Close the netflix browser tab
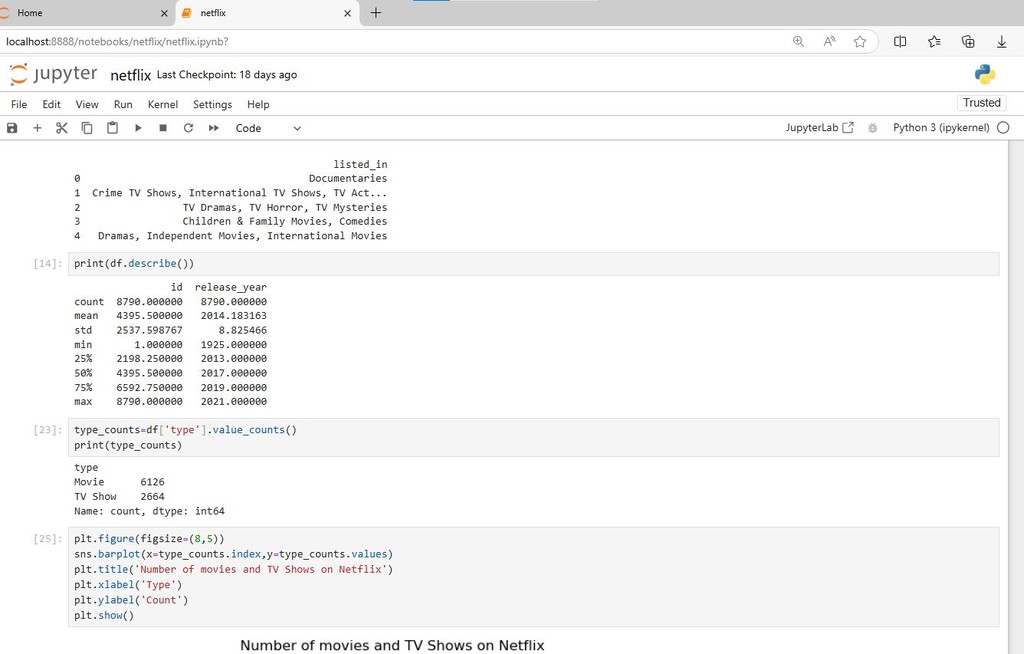Image resolution: width=1024 pixels, height=654 pixels. click(x=347, y=13)
